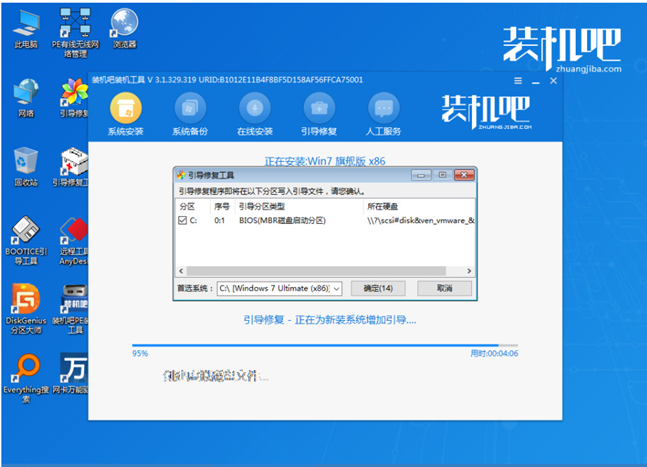647x467 pixels.
Task: Click the installation progress bar at 95%
Action: point(325,345)
